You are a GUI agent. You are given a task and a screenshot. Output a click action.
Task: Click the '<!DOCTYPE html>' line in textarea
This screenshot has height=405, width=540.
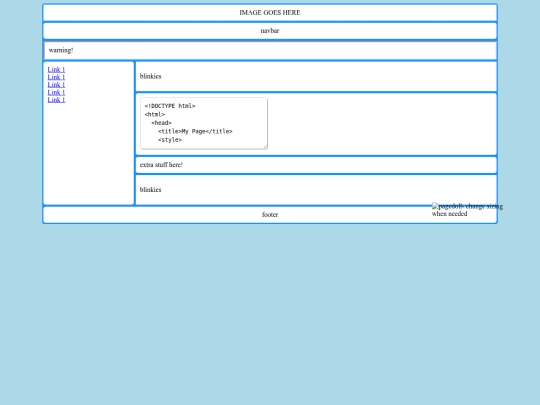pyautogui.click(x=170, y=106)
